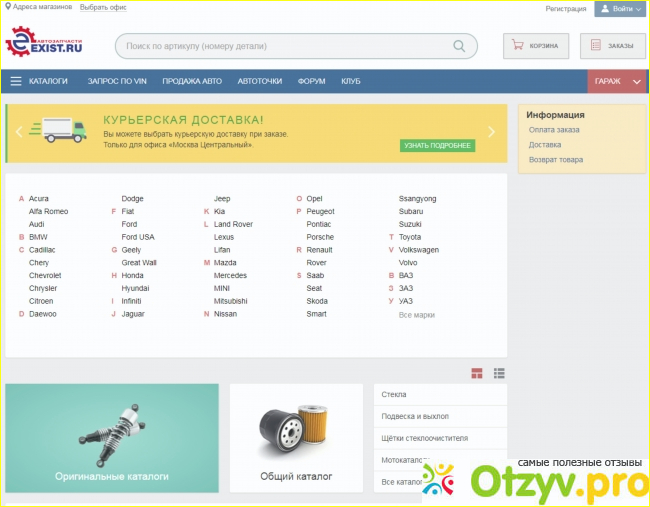Viewport: 650px width, 507px height.
Task: Open the cart (Корзина) button
Action: point(536,45)
